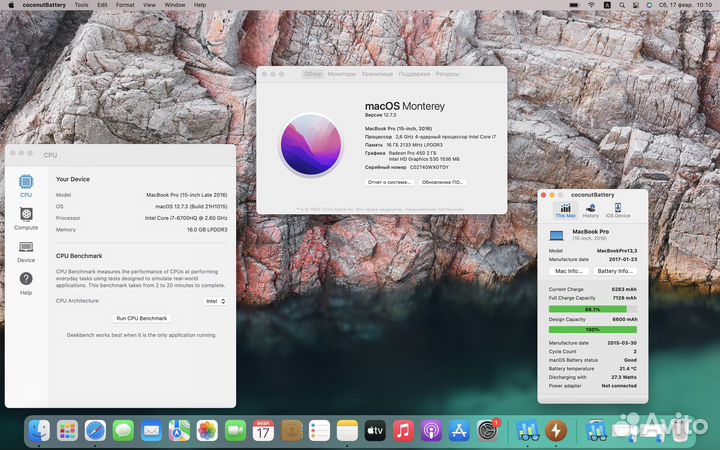Screen dimensions: 720x450
Task: Open iOS Device in the coconutBattery toolbar
Action: 618,211
